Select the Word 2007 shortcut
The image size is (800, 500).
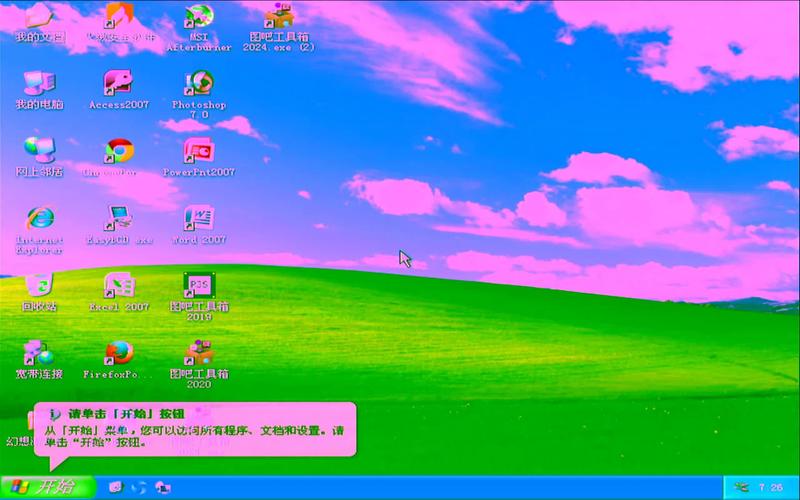pos(199,225)
